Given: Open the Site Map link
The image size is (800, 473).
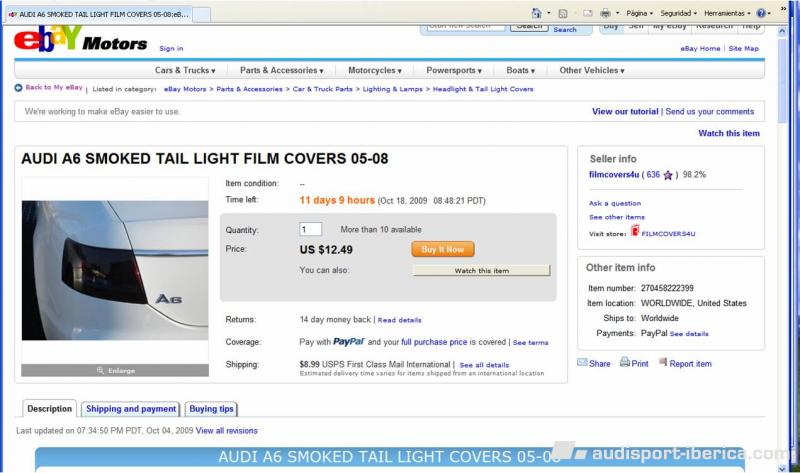Looking at the screenshot, I should click(743, 48).
